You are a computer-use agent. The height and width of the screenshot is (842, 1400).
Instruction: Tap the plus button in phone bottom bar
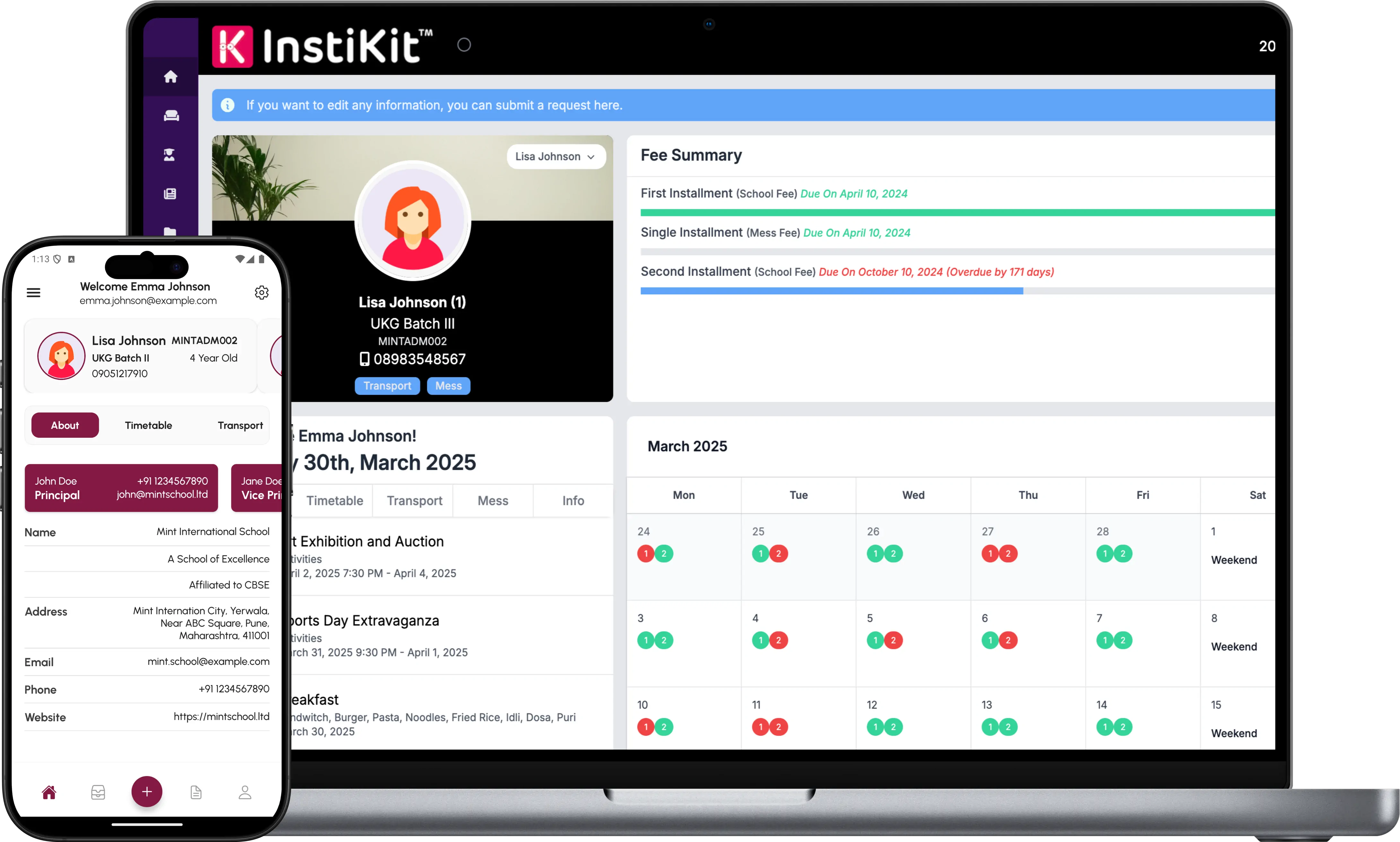(x=147, y=792)
